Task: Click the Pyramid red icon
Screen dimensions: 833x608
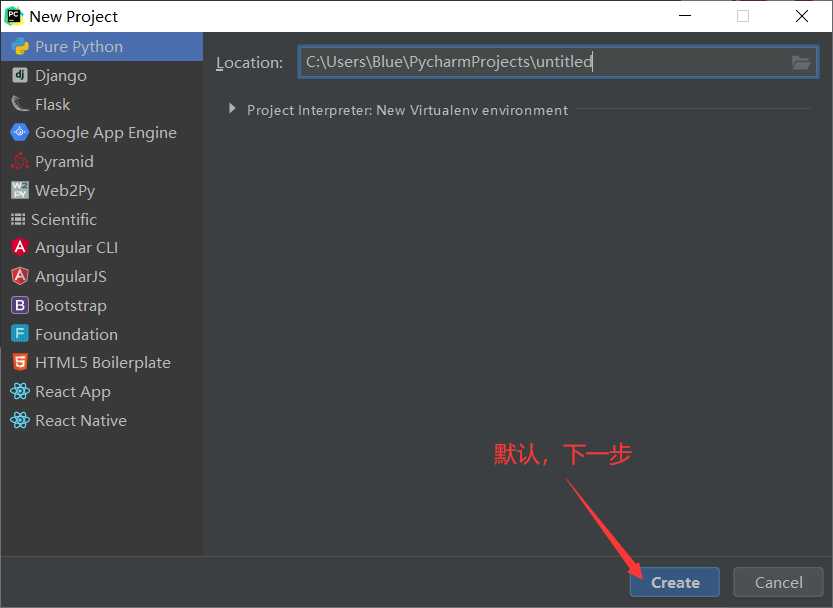Action: pos(20,161)
